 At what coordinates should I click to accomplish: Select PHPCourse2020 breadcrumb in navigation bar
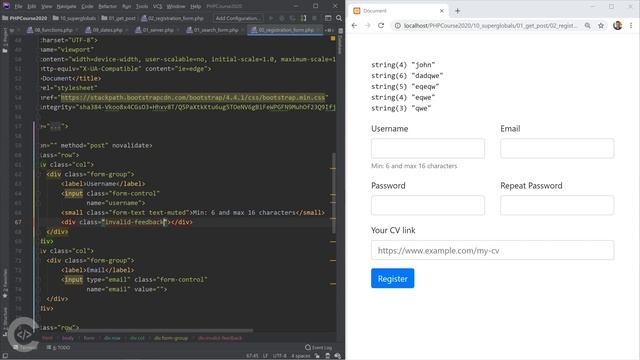point(25,18)
